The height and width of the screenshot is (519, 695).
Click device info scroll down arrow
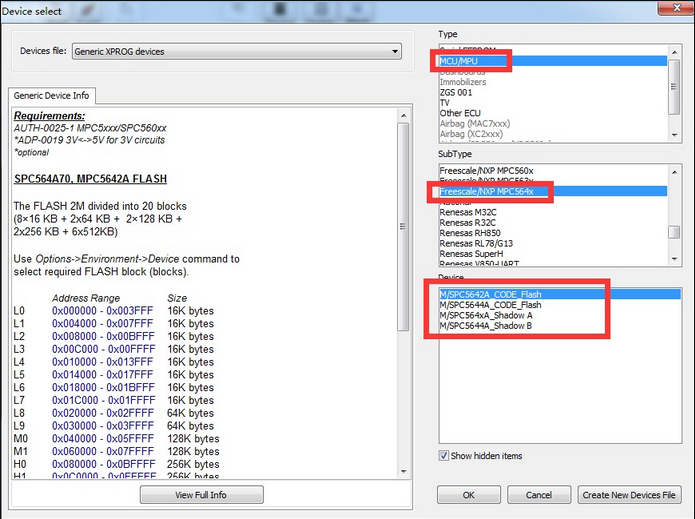coord(403,471)
